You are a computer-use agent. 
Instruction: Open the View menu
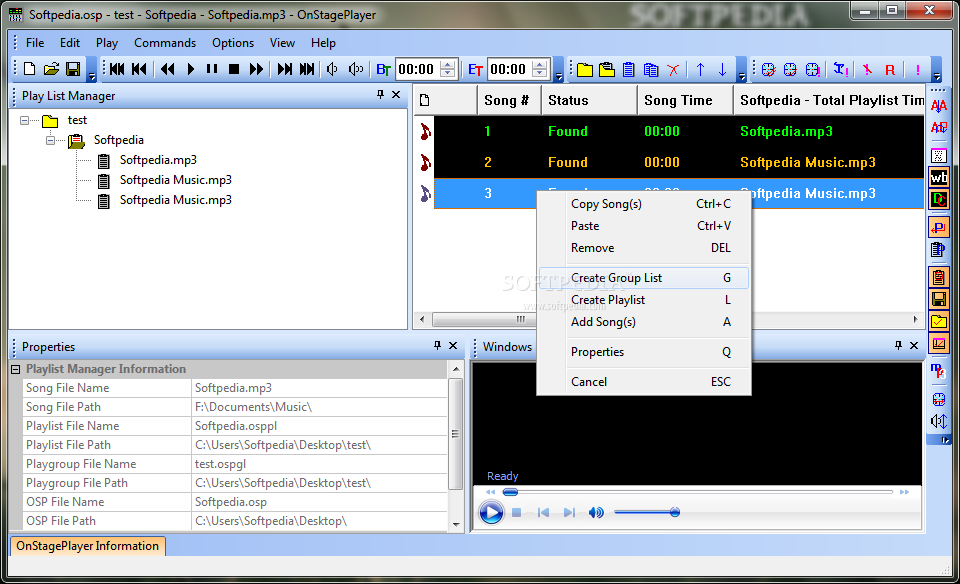(x=282, y=43)
